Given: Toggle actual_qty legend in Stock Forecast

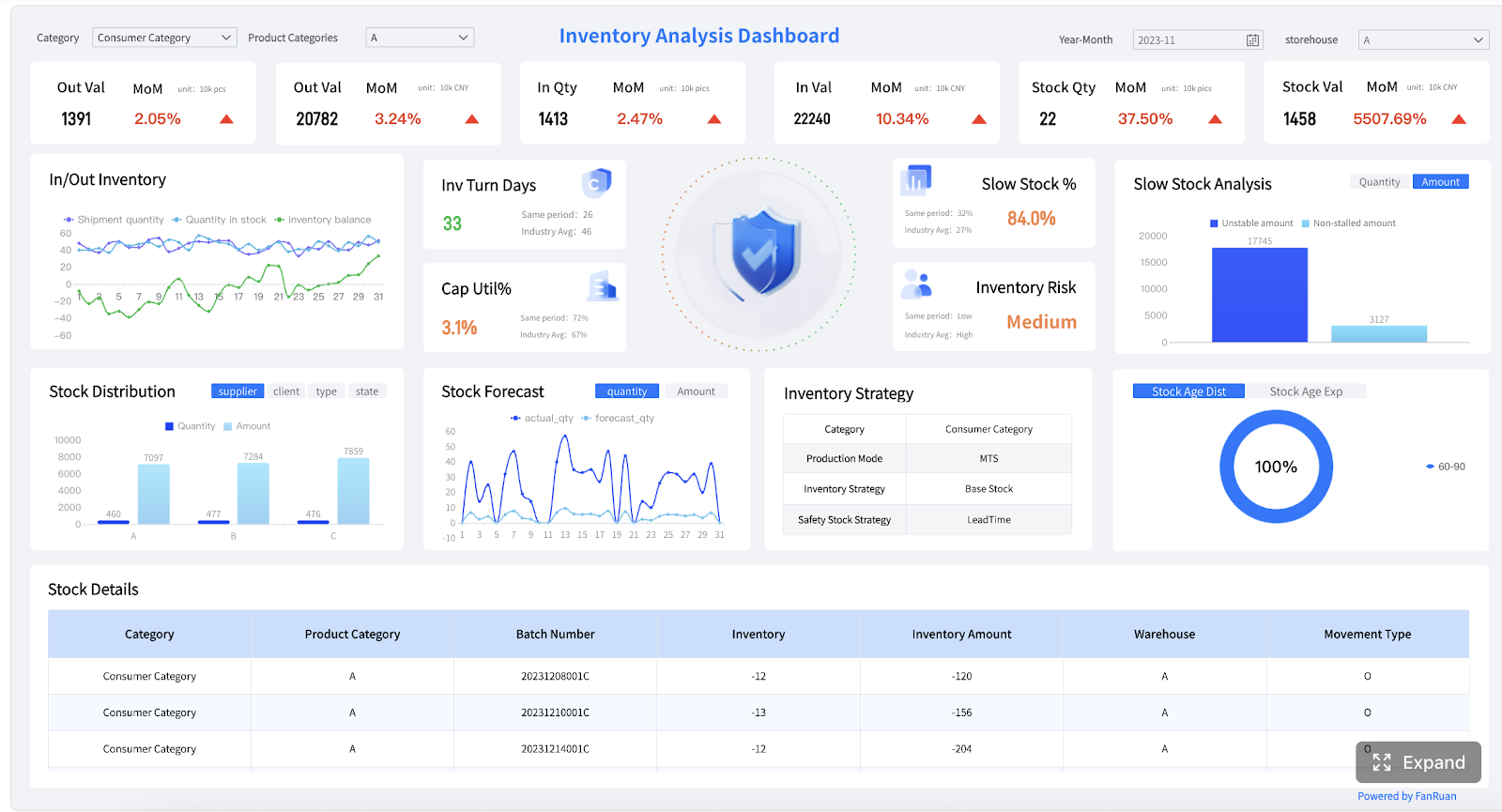Looking at the screenshot, I should click(542, 419).
